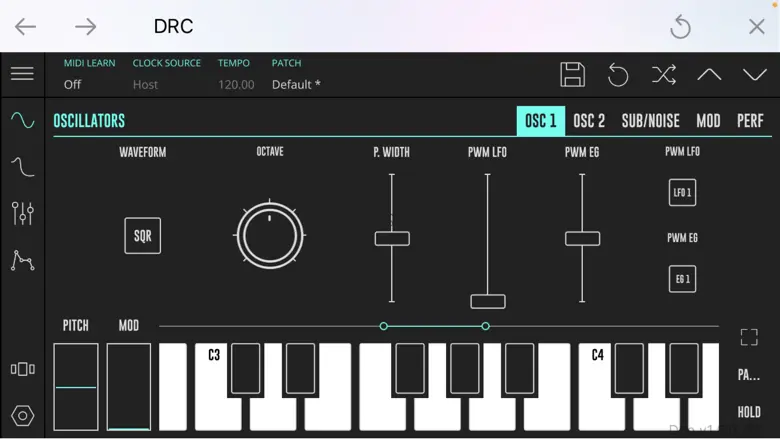Open the filter curve section icon

[23, 167]
